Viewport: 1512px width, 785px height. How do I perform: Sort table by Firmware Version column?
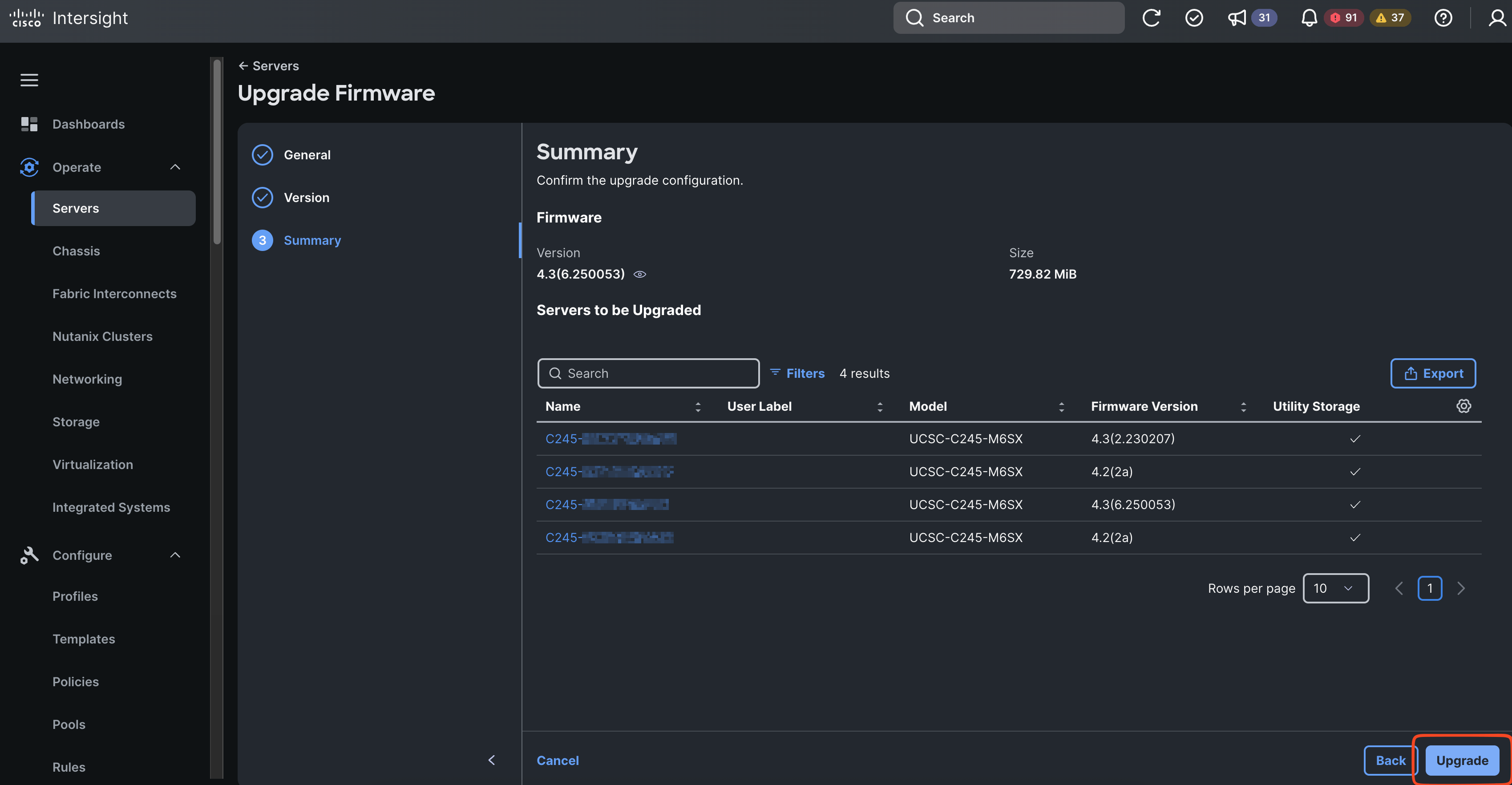point(1243,406)
